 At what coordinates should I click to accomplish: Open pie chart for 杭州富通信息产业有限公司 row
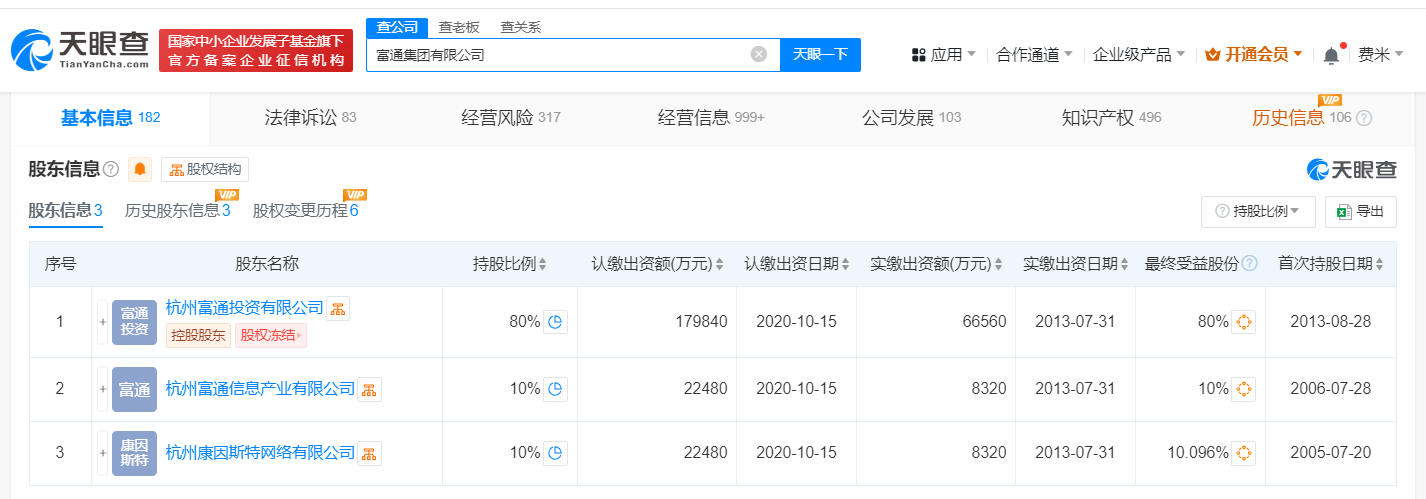pyautogui.click(x=556, y=389)
